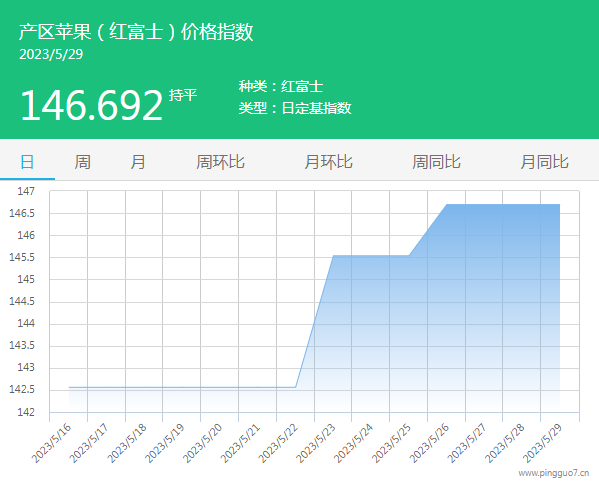This screenshot has width=599, height=482.
Task: Click the 产区苹果（红富士）价格指数 title
Action: 136,31
